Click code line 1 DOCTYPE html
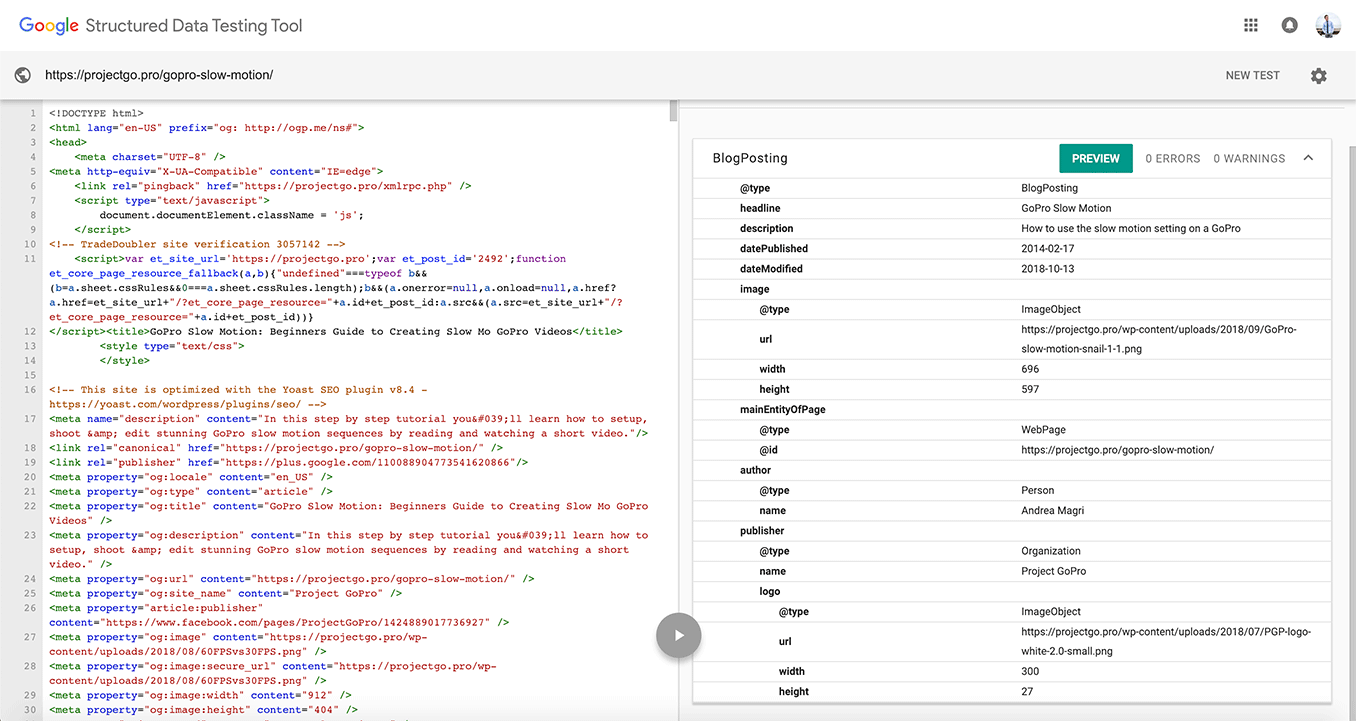This screenshot has width=1356, height=721. click(96, 113)
